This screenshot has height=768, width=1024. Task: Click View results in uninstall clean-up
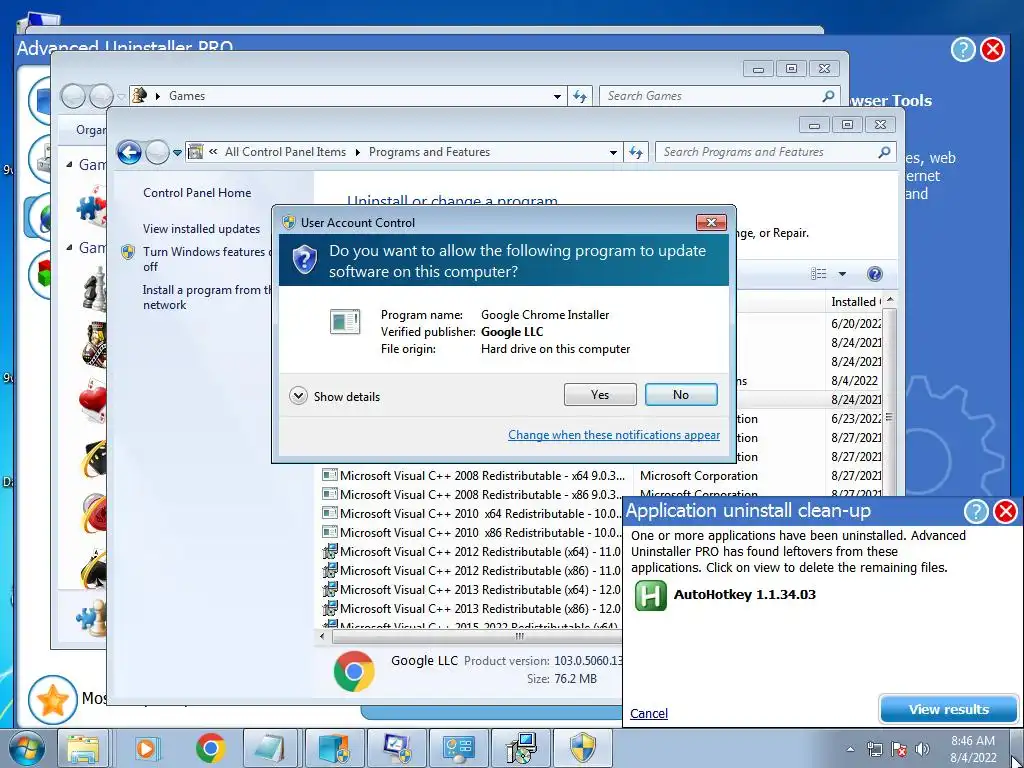point(948,709)
